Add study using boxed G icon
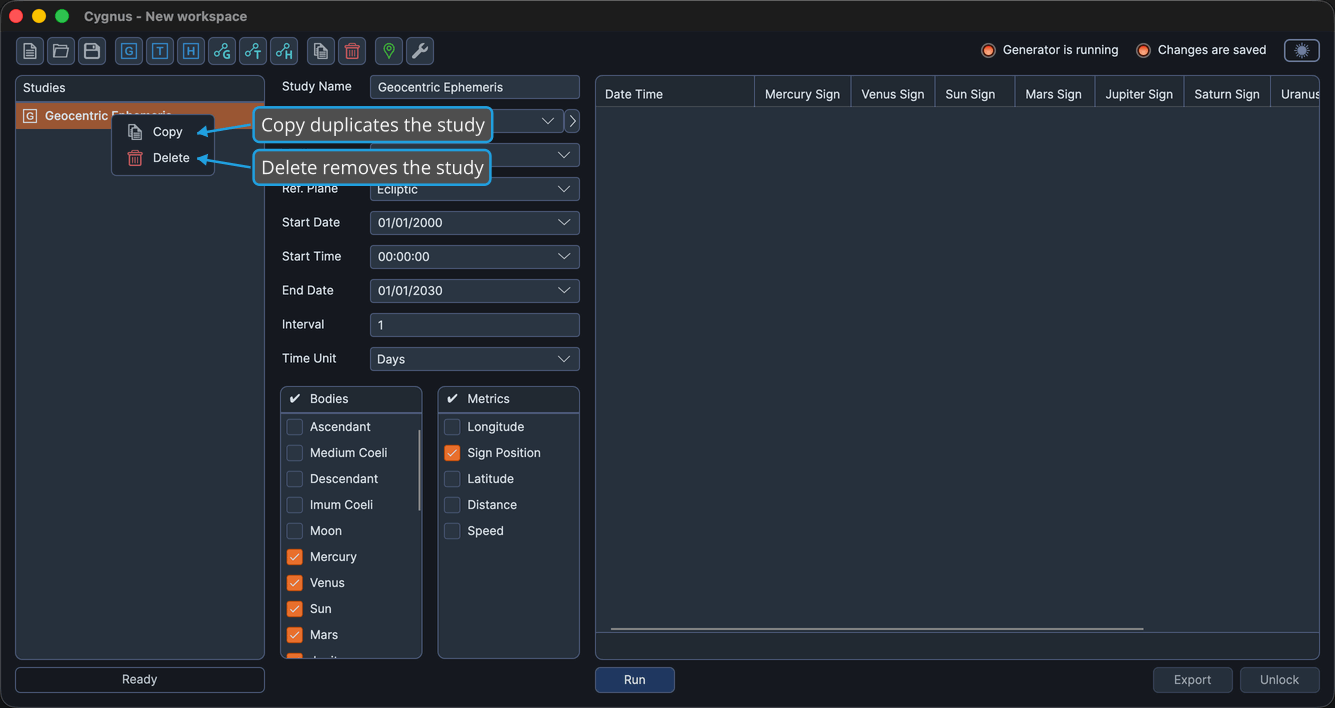This screenshot has width=1335, height=708. (129, 51)
